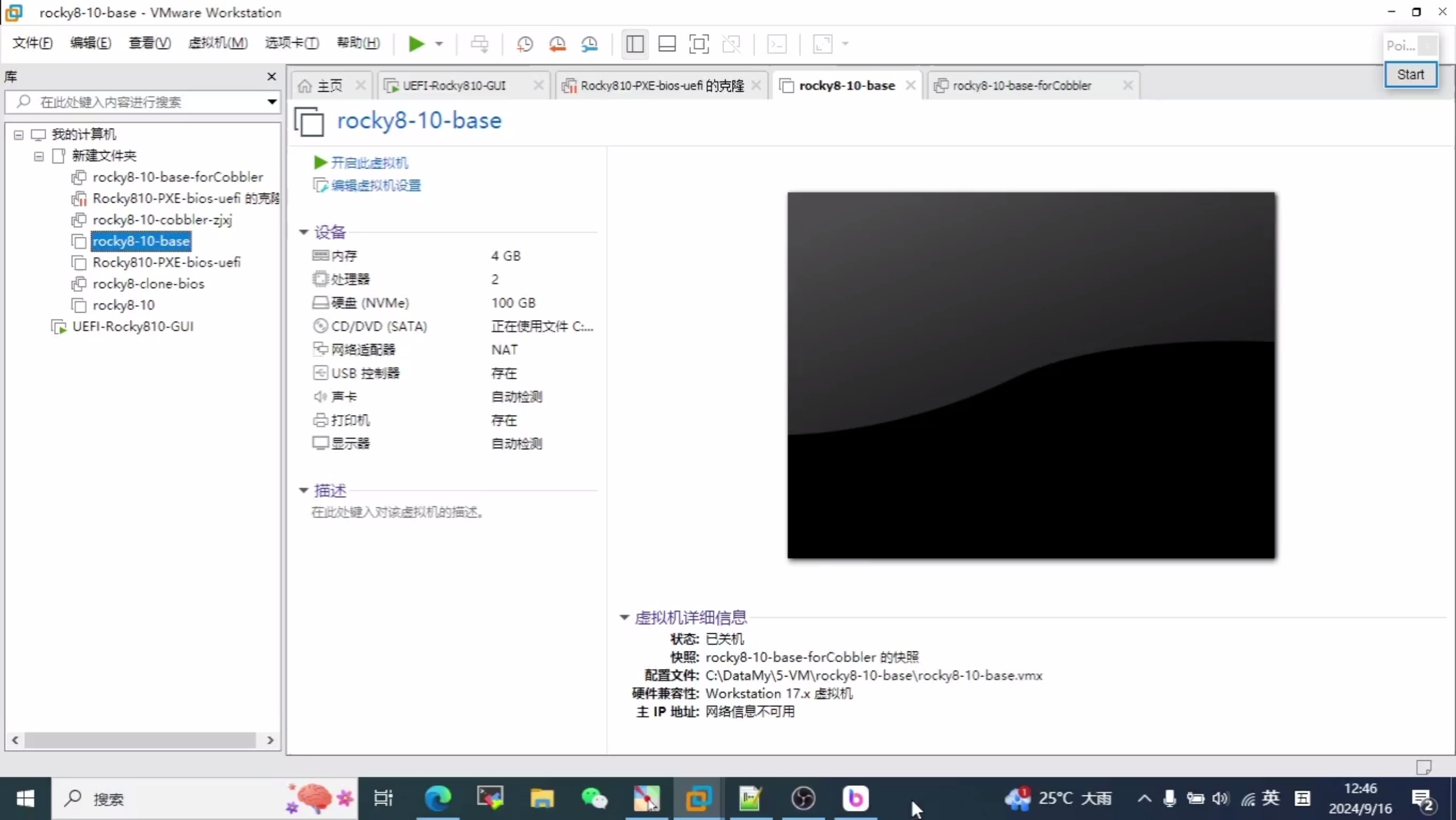Send Ctrl+Alt+Del to the virtual machine

point(480,44)
